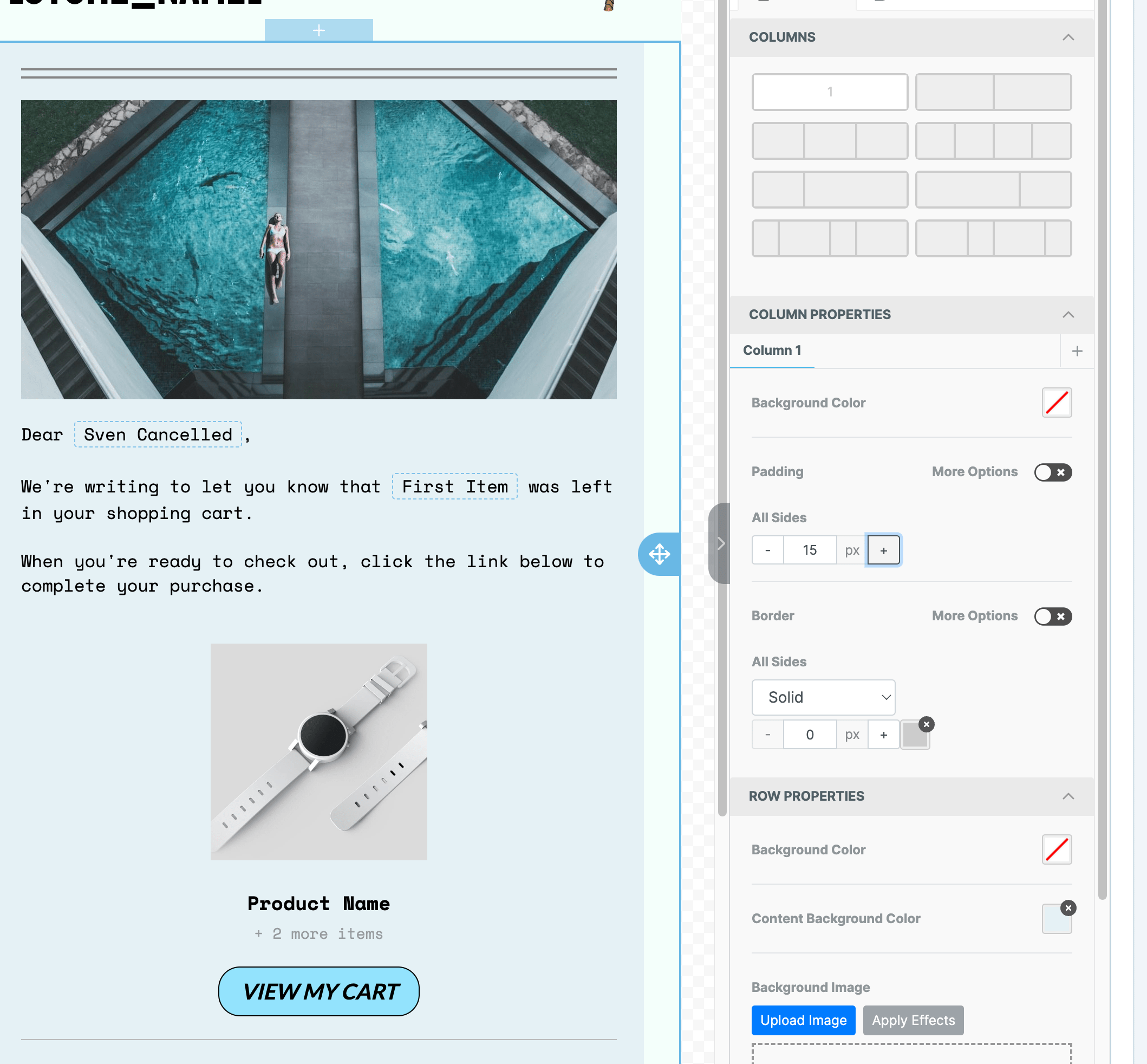Increase padding with the plus stepper
The height and width of the screenshot is (1064, 1147).
883,550
